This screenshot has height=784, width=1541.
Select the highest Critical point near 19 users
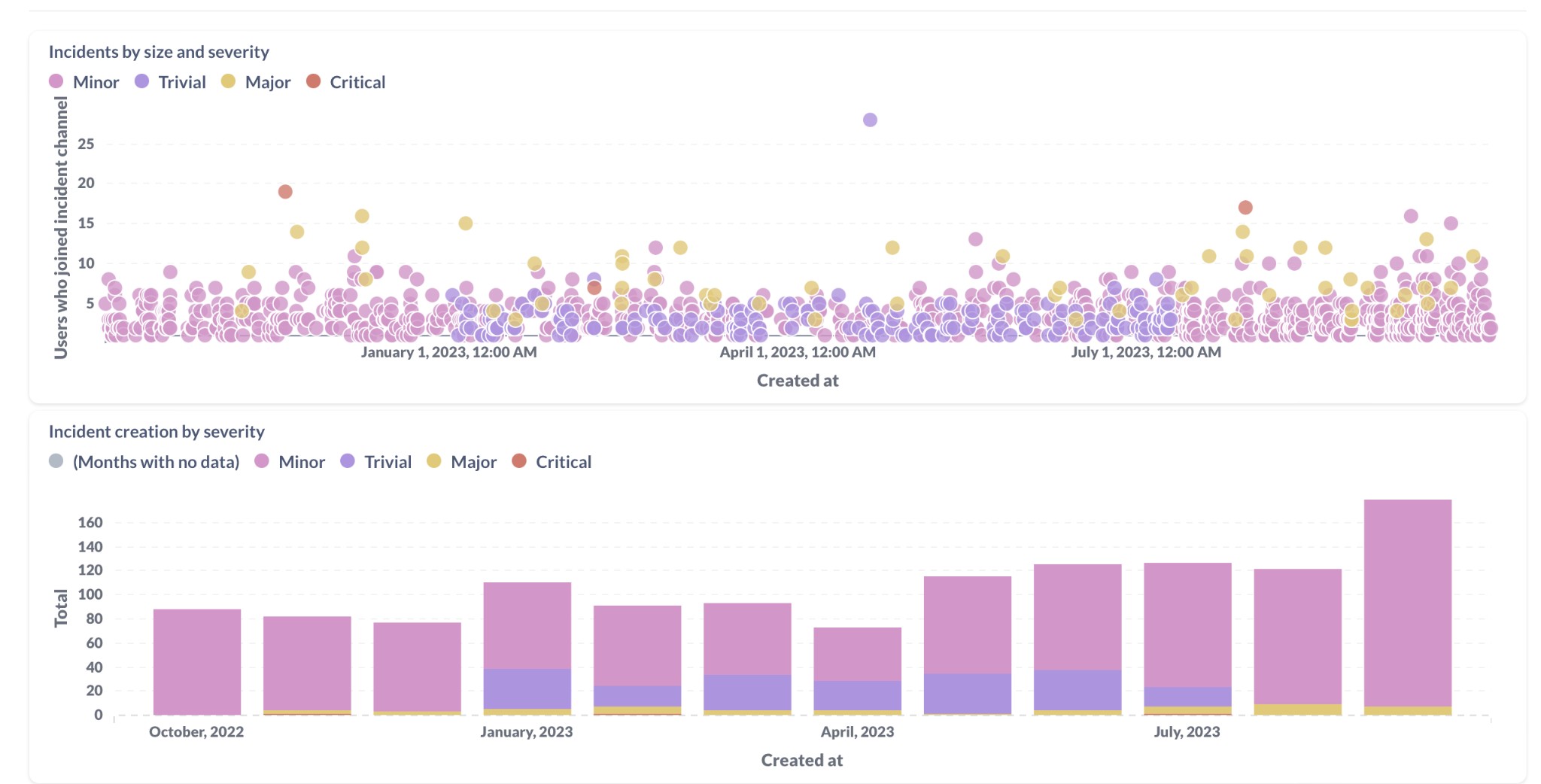coord(285,192)
